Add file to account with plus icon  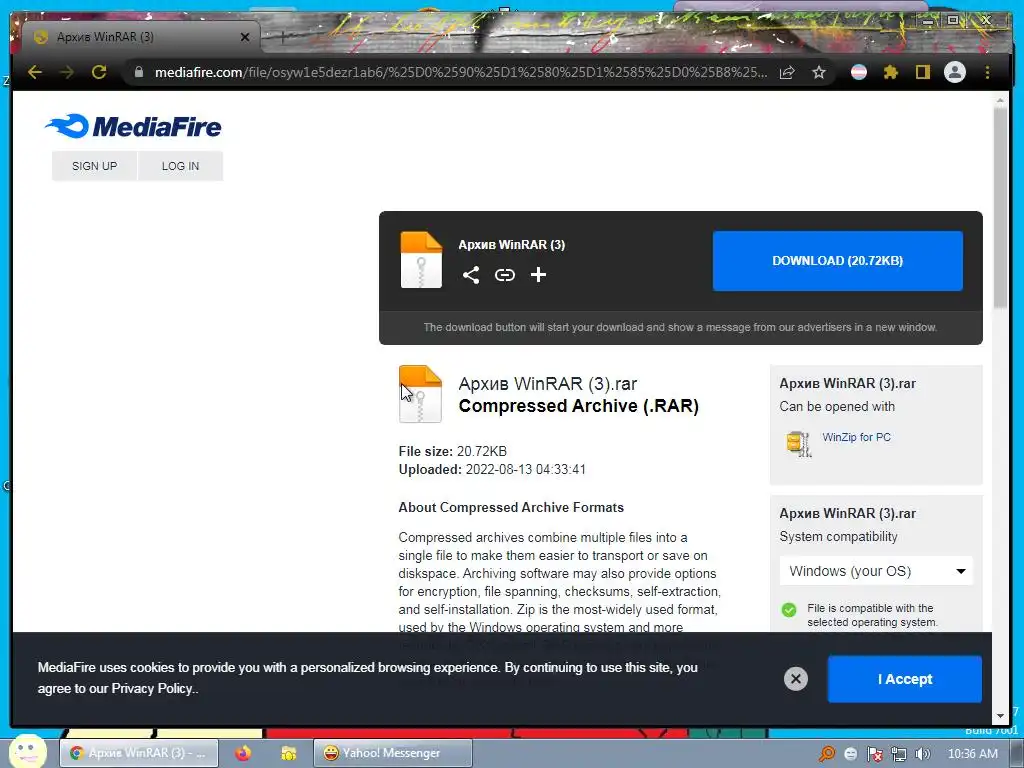coord(538,275)
